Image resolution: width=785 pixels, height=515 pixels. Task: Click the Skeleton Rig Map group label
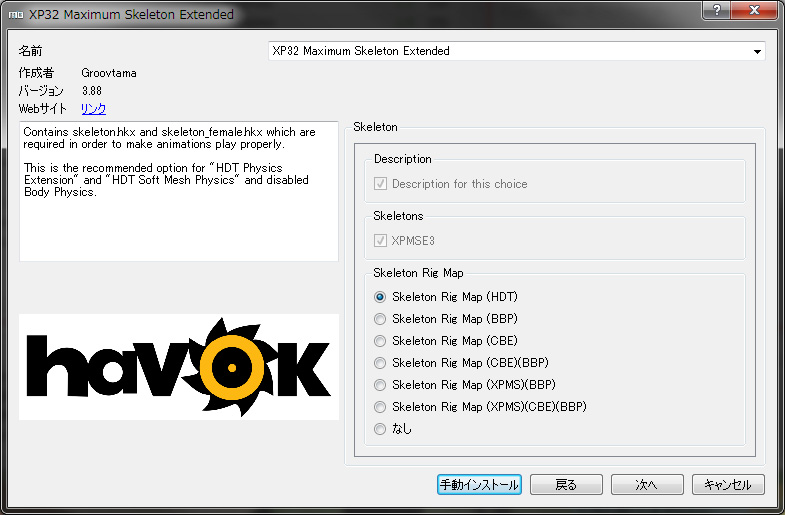(x=419, y=273)
